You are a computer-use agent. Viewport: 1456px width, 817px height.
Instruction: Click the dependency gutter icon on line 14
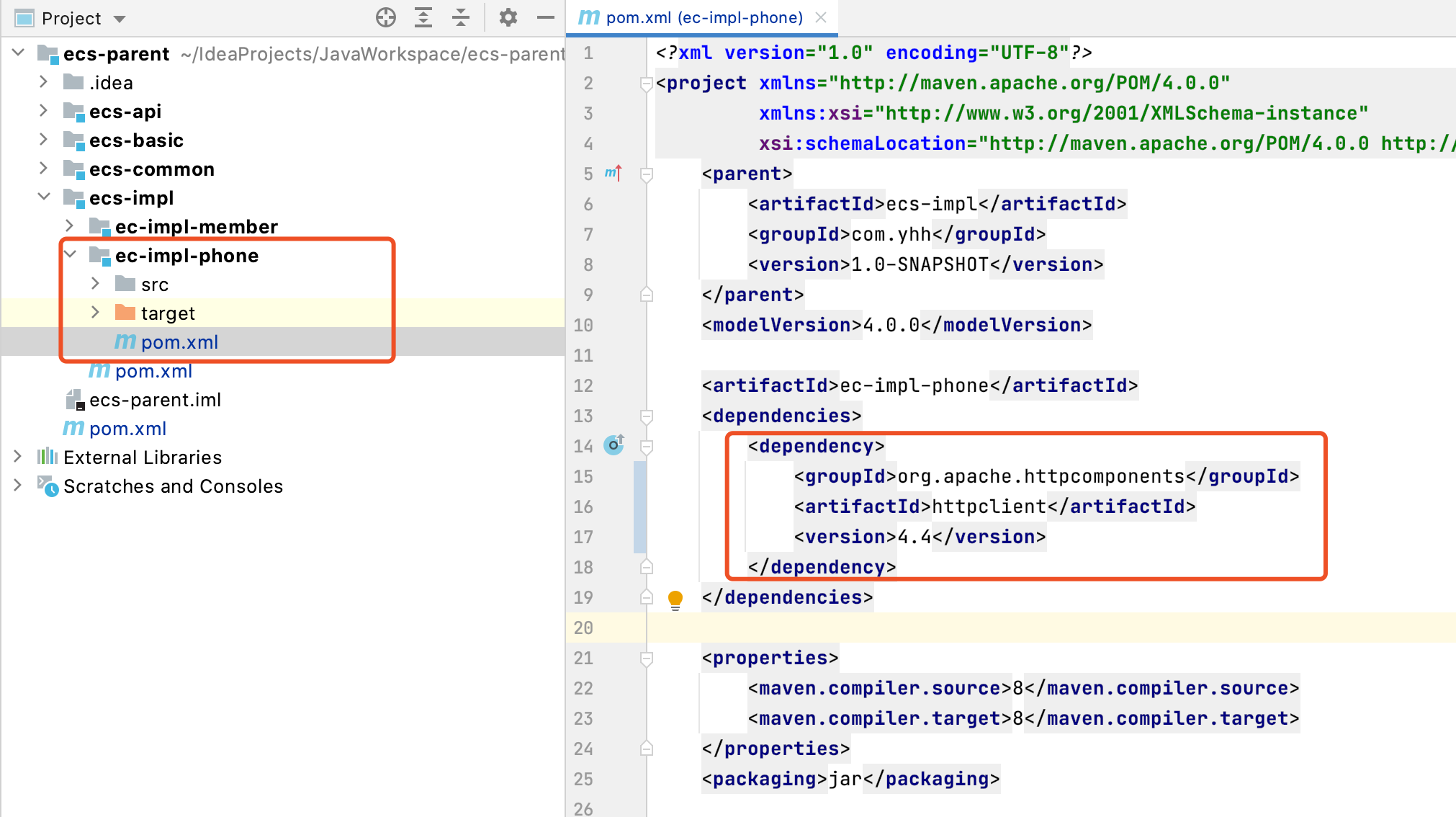(614, 445)
